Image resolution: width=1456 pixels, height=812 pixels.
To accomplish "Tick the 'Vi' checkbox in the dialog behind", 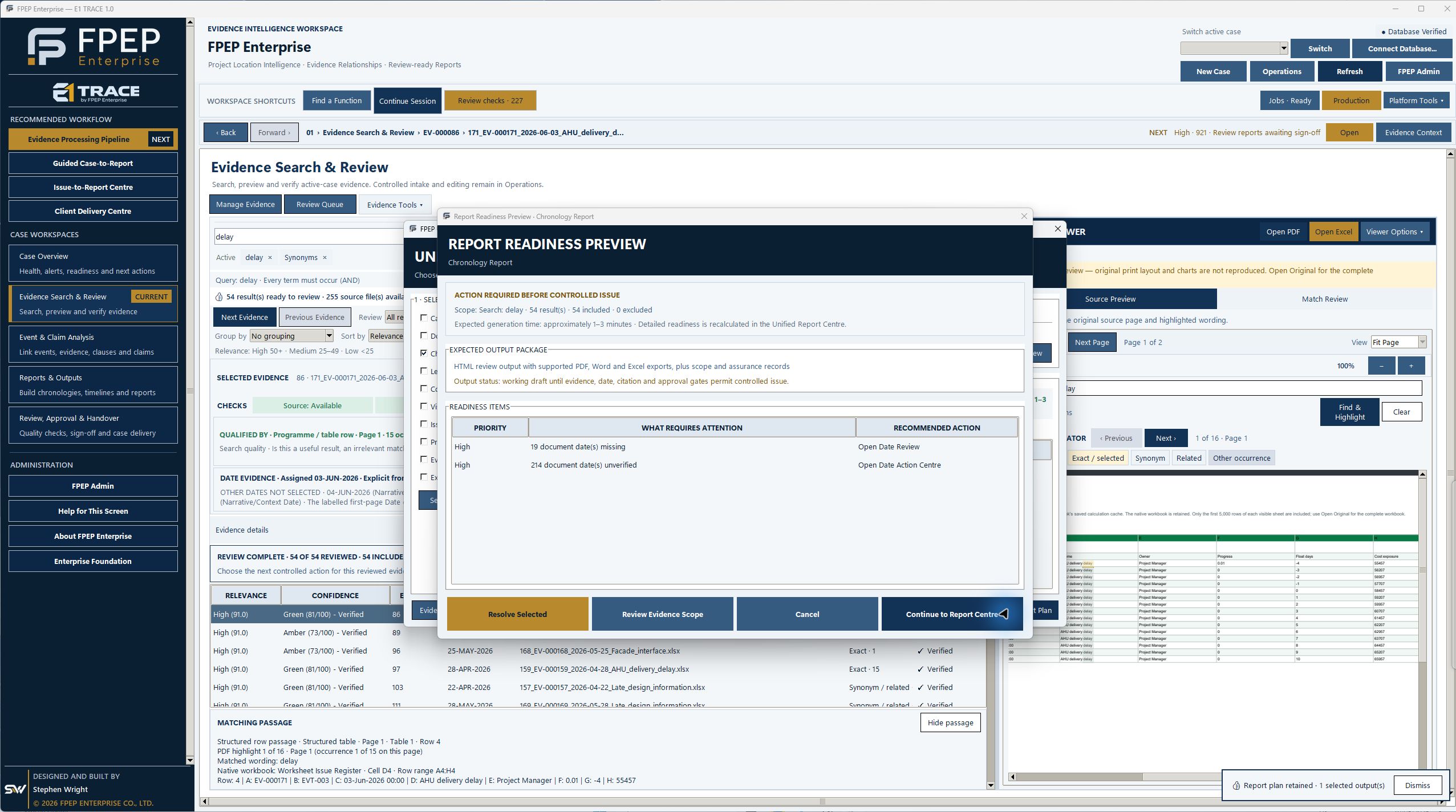I will tap(424, 406).
